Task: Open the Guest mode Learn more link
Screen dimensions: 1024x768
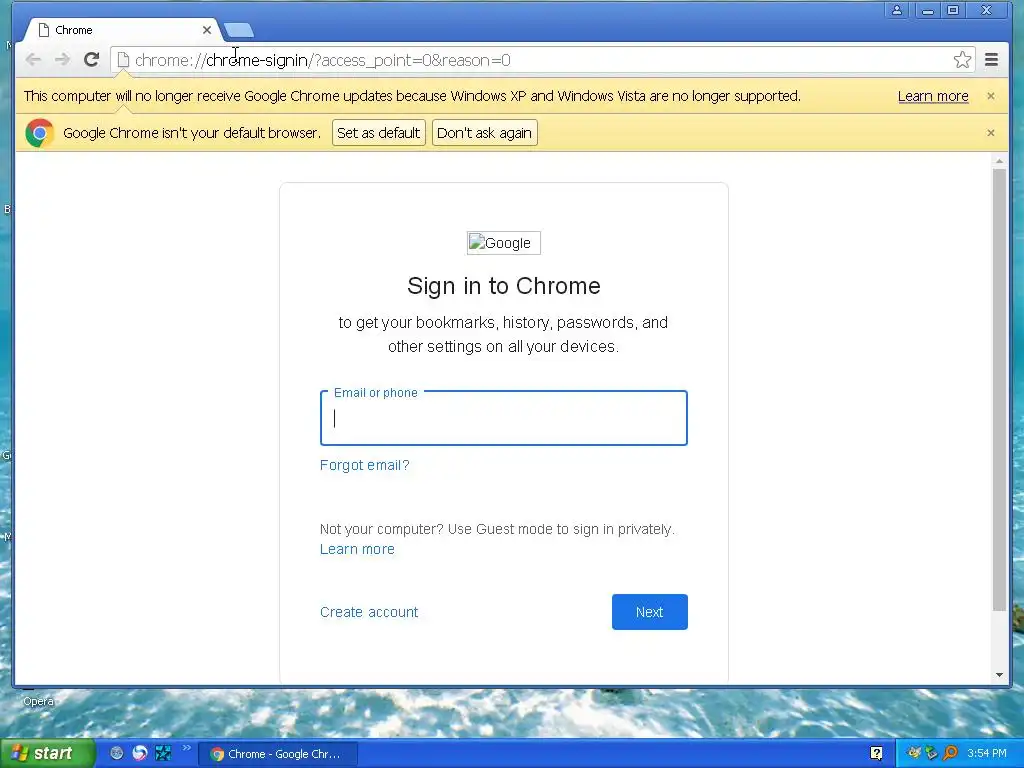Action: coord(357,549)
